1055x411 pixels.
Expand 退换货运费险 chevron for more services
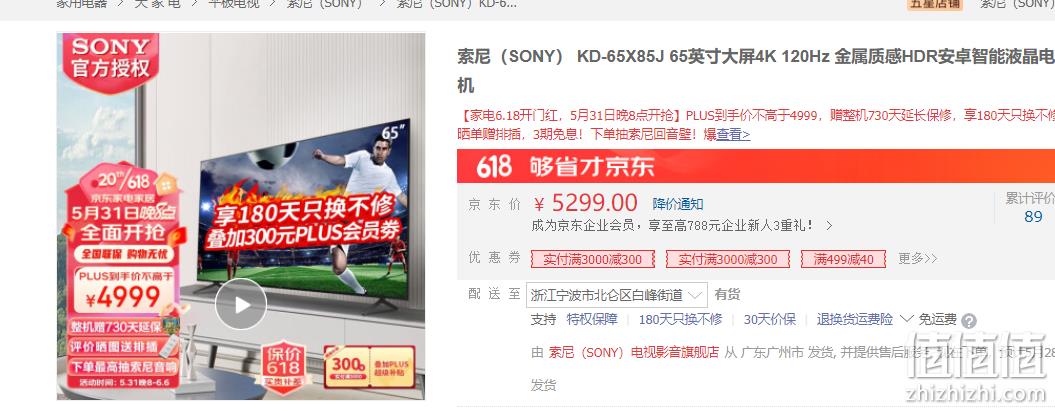[x=906, y=318]
